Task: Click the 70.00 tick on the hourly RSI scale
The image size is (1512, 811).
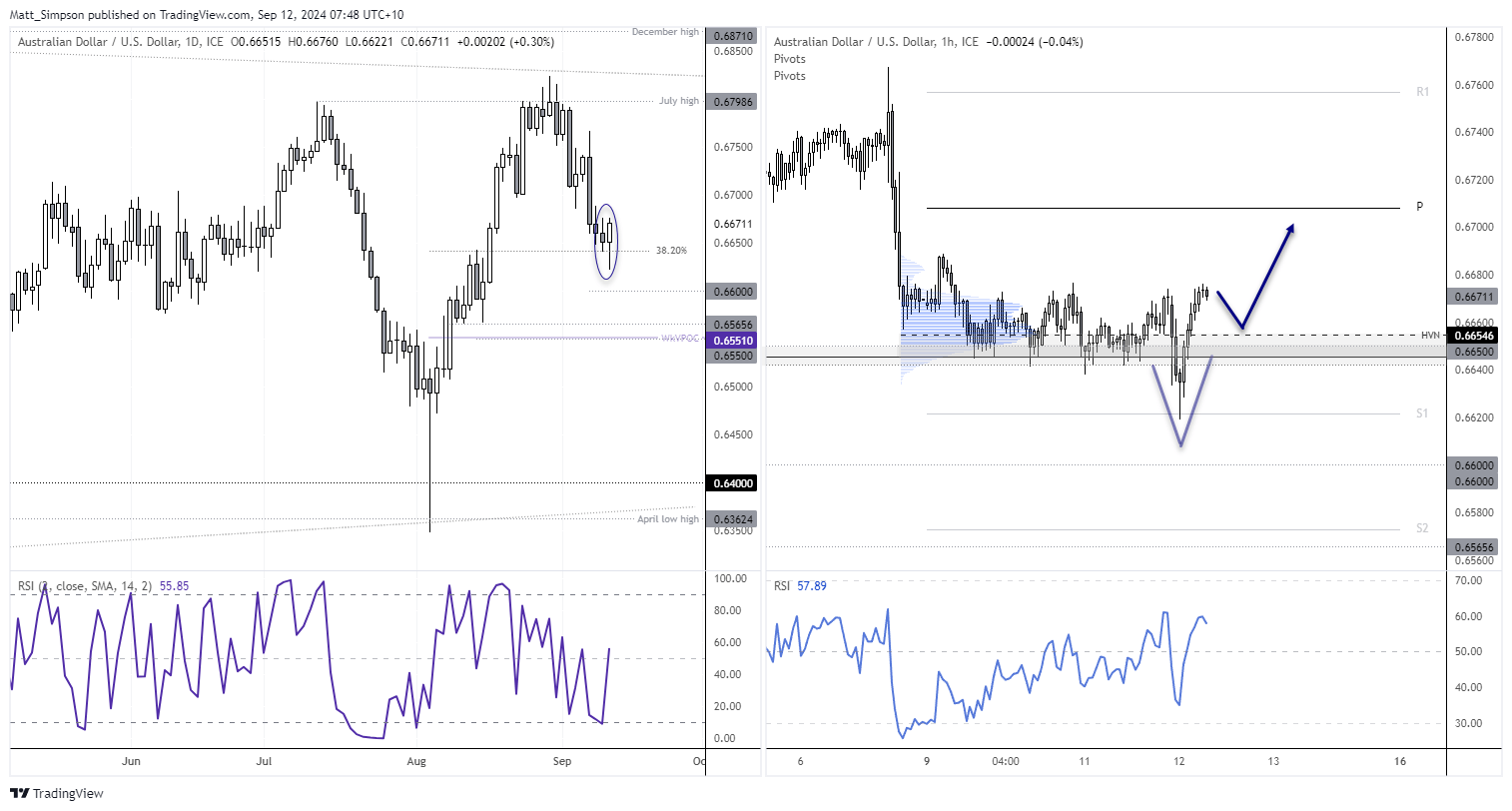Action: coord(1466,579)
